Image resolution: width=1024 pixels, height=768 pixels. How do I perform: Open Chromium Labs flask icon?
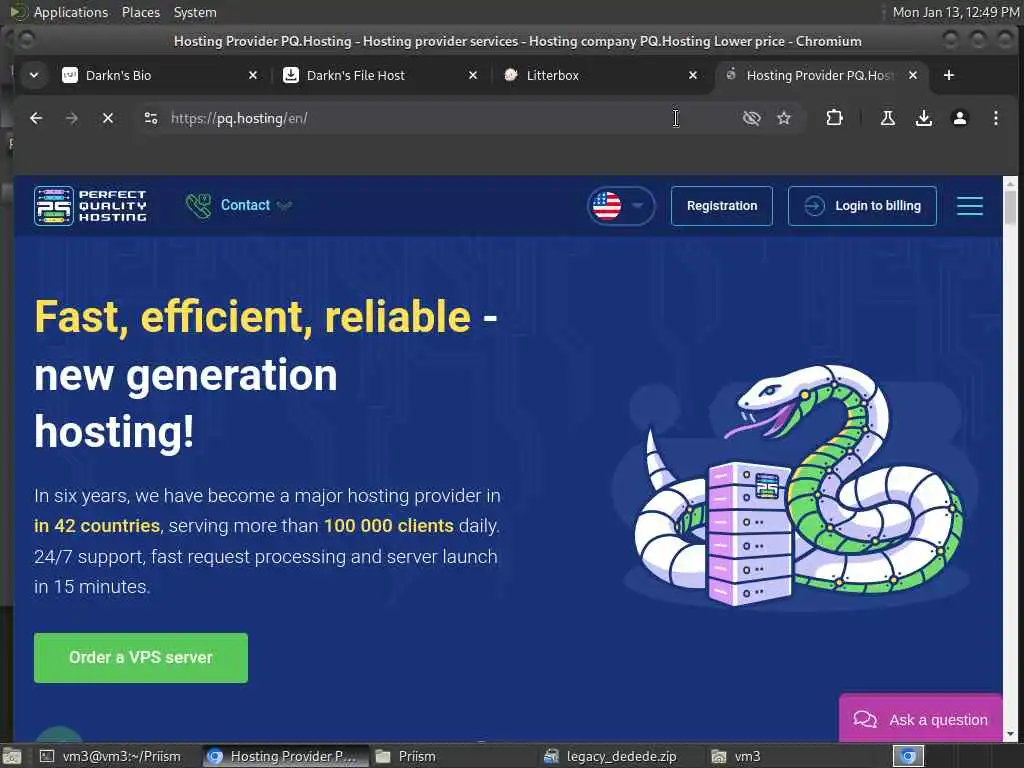[x=888, y=118]
